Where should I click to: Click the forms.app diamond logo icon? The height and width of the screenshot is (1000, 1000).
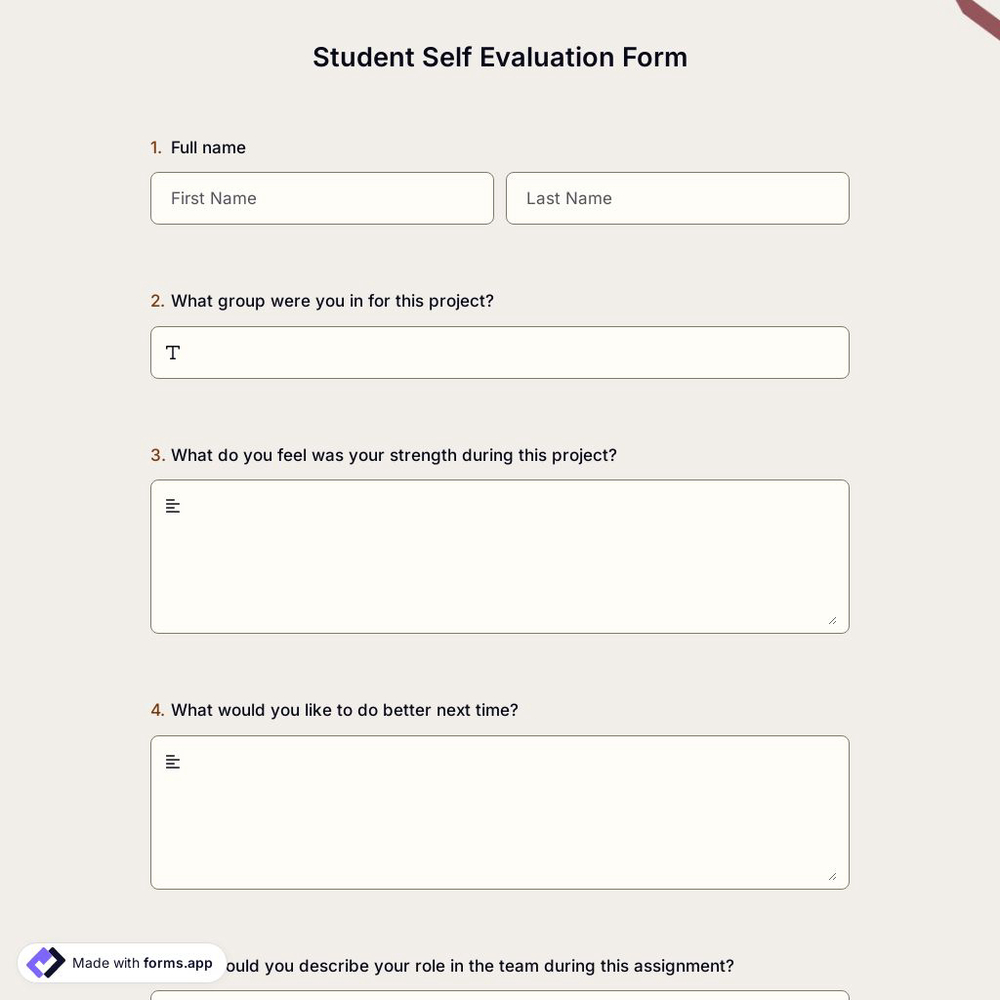(x=45, y=962)
